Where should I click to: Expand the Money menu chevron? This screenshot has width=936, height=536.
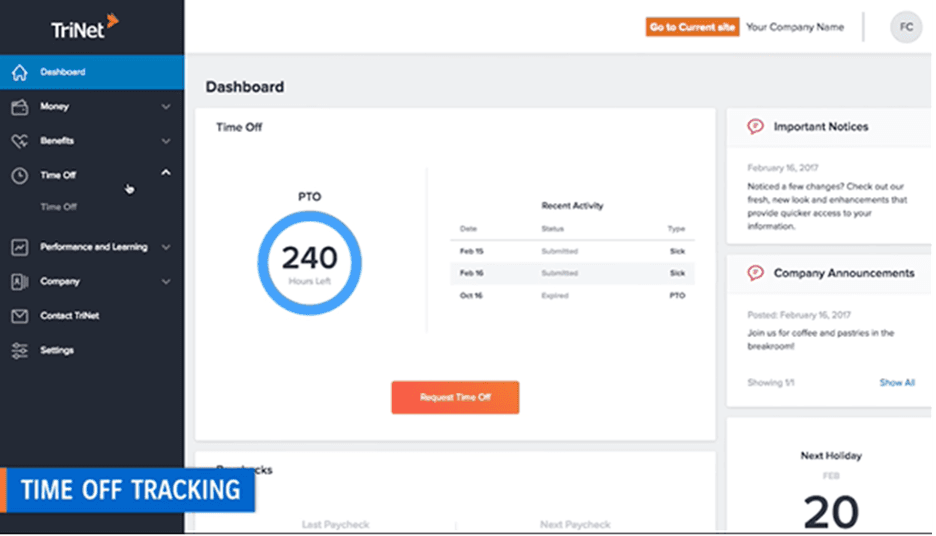point(166,107)
